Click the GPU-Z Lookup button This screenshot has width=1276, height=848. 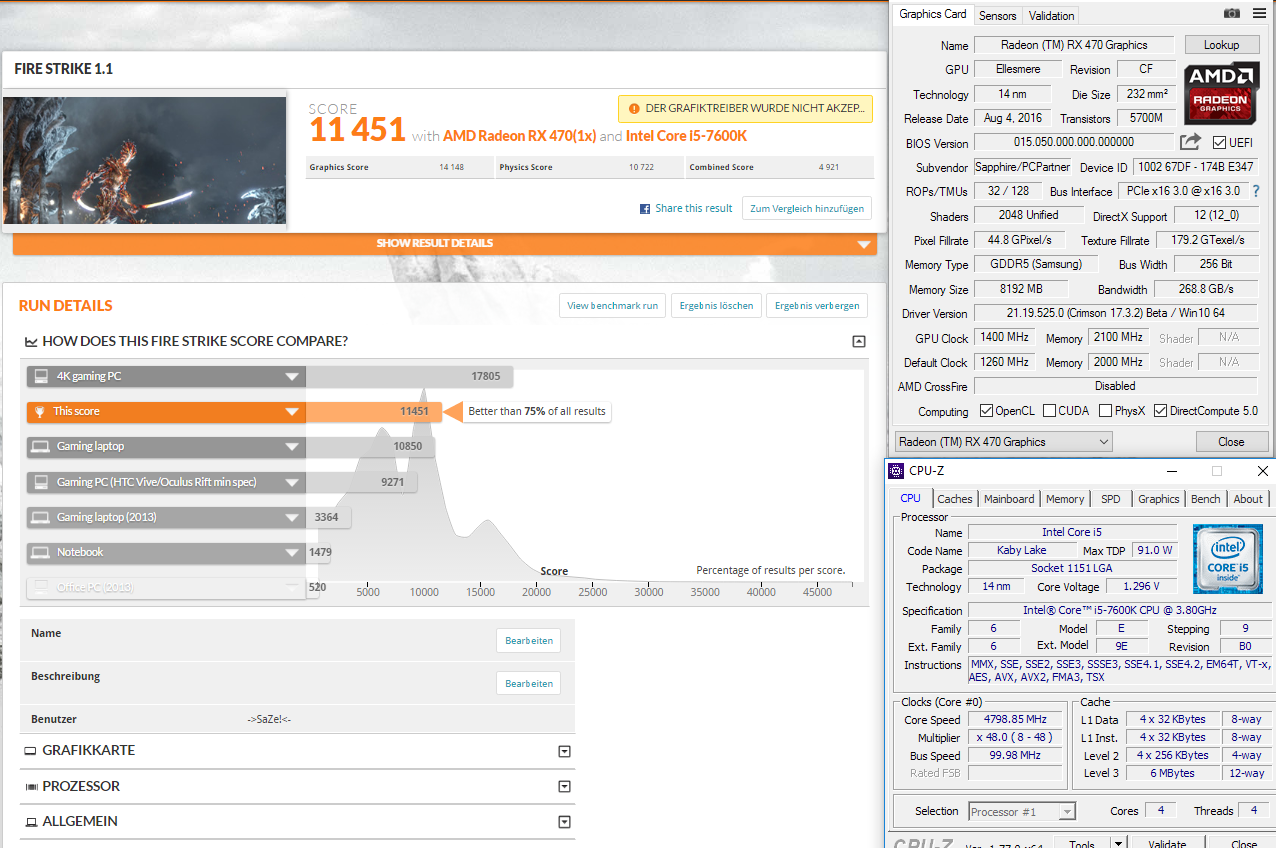coord(1221,45)
